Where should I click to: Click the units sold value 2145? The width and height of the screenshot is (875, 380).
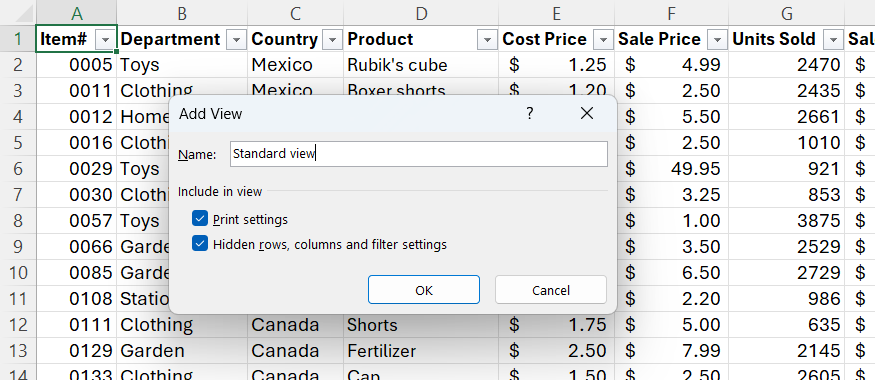point(787,350)
